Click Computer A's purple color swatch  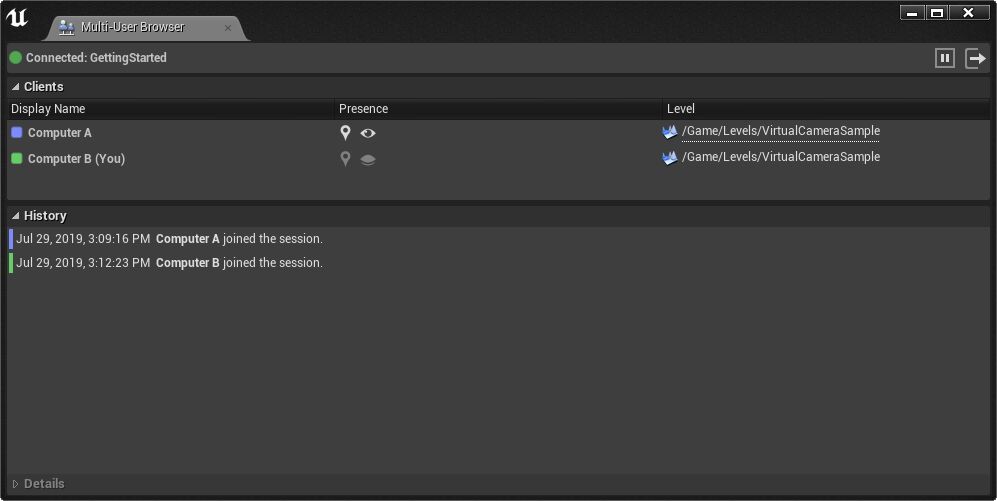(17, 133)
